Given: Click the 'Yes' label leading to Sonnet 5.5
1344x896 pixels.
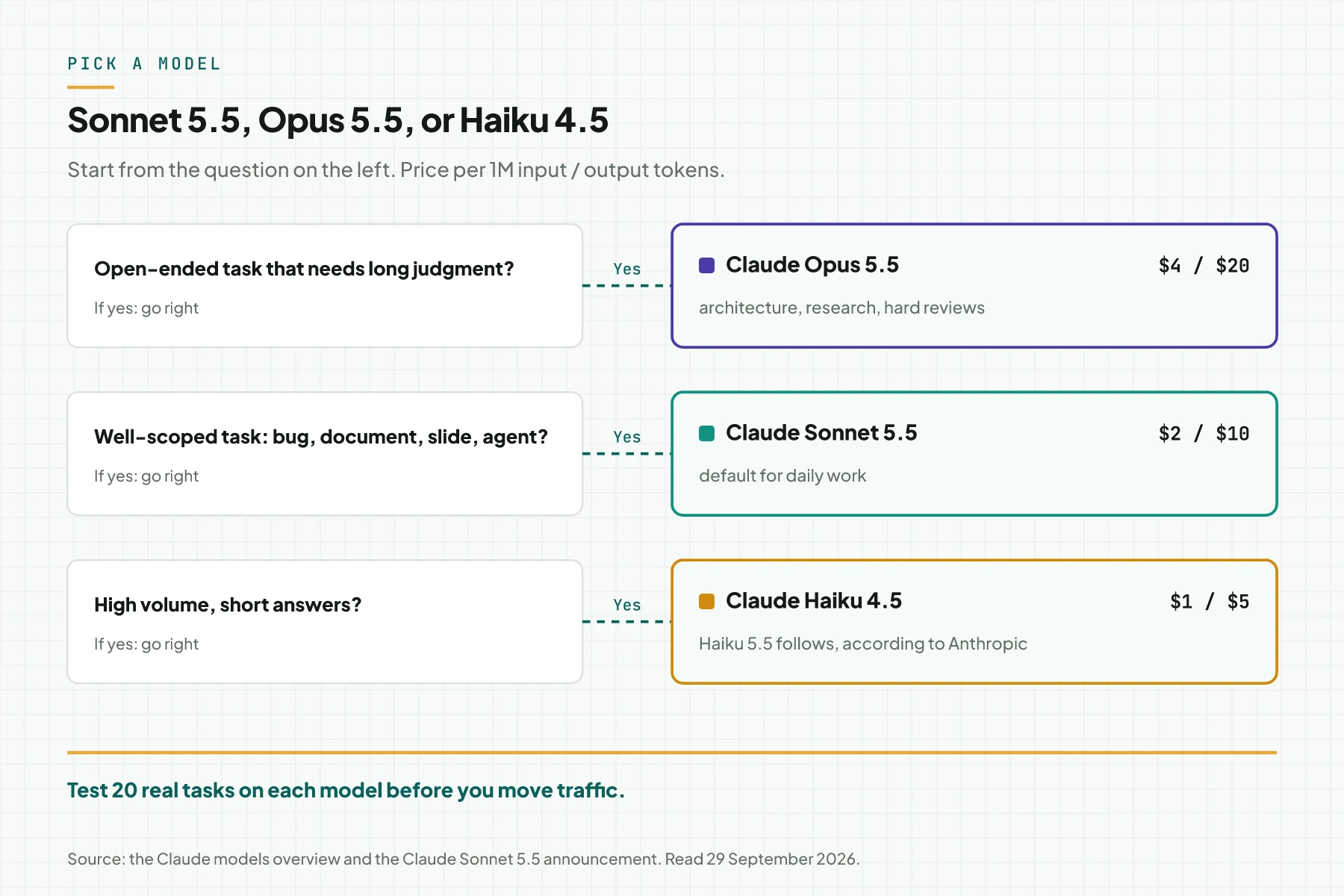Looking at the screenshot, I should [x=627, y=437].
